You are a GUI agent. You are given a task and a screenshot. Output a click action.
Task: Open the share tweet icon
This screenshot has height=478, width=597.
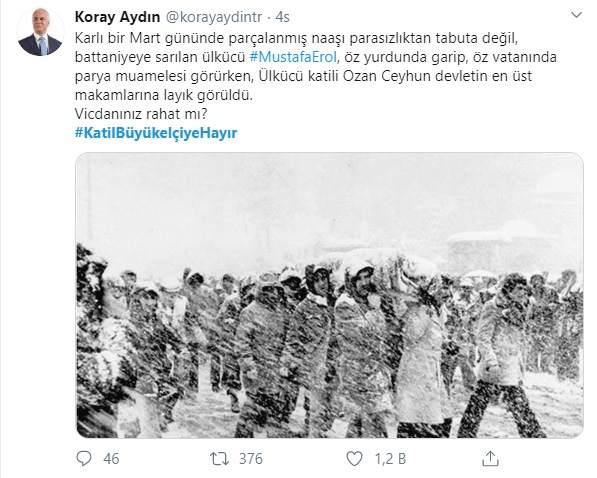coord(490,459)
